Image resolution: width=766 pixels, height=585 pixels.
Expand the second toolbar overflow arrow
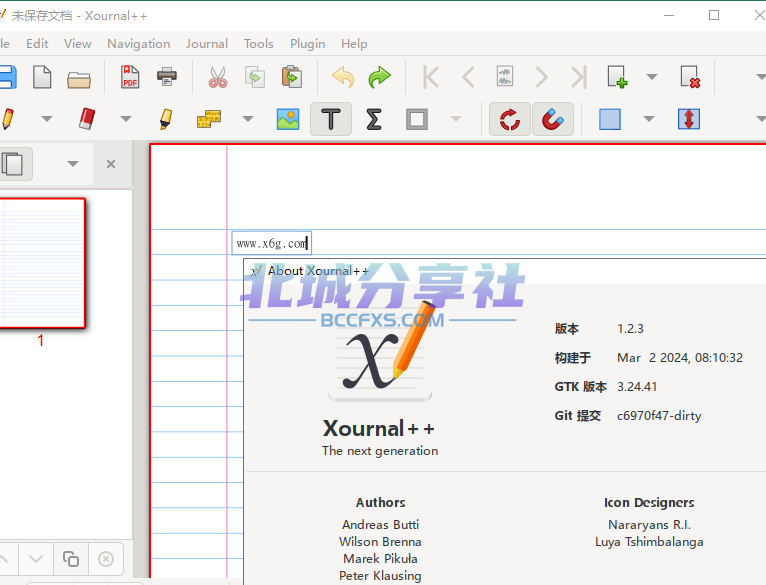[760, 119]
